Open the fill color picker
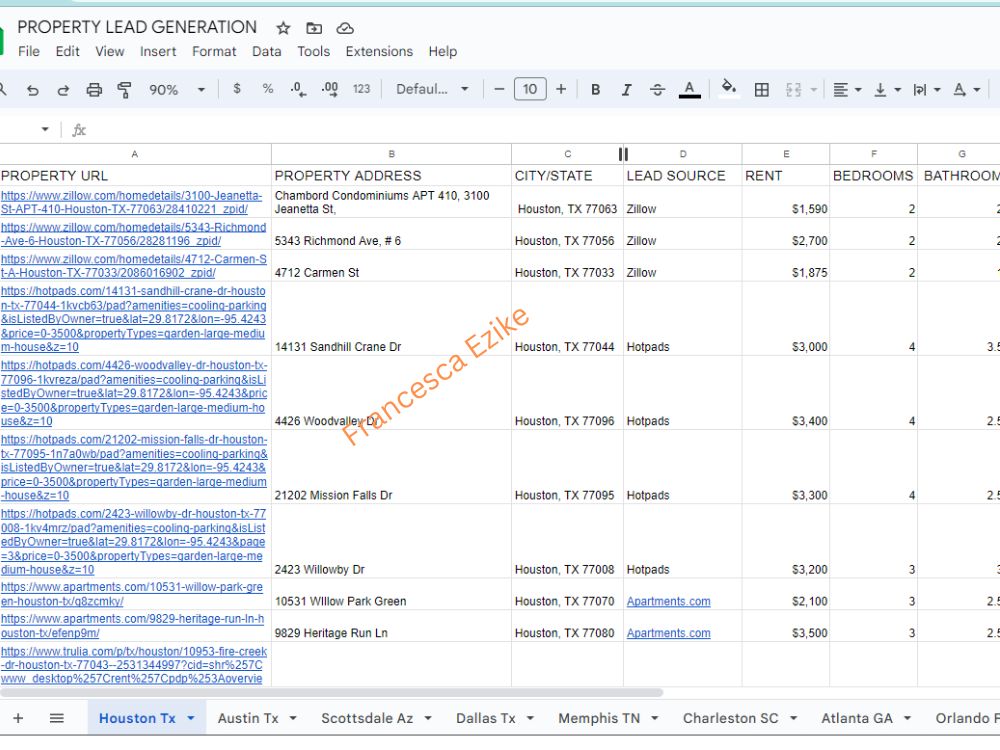 728,88
